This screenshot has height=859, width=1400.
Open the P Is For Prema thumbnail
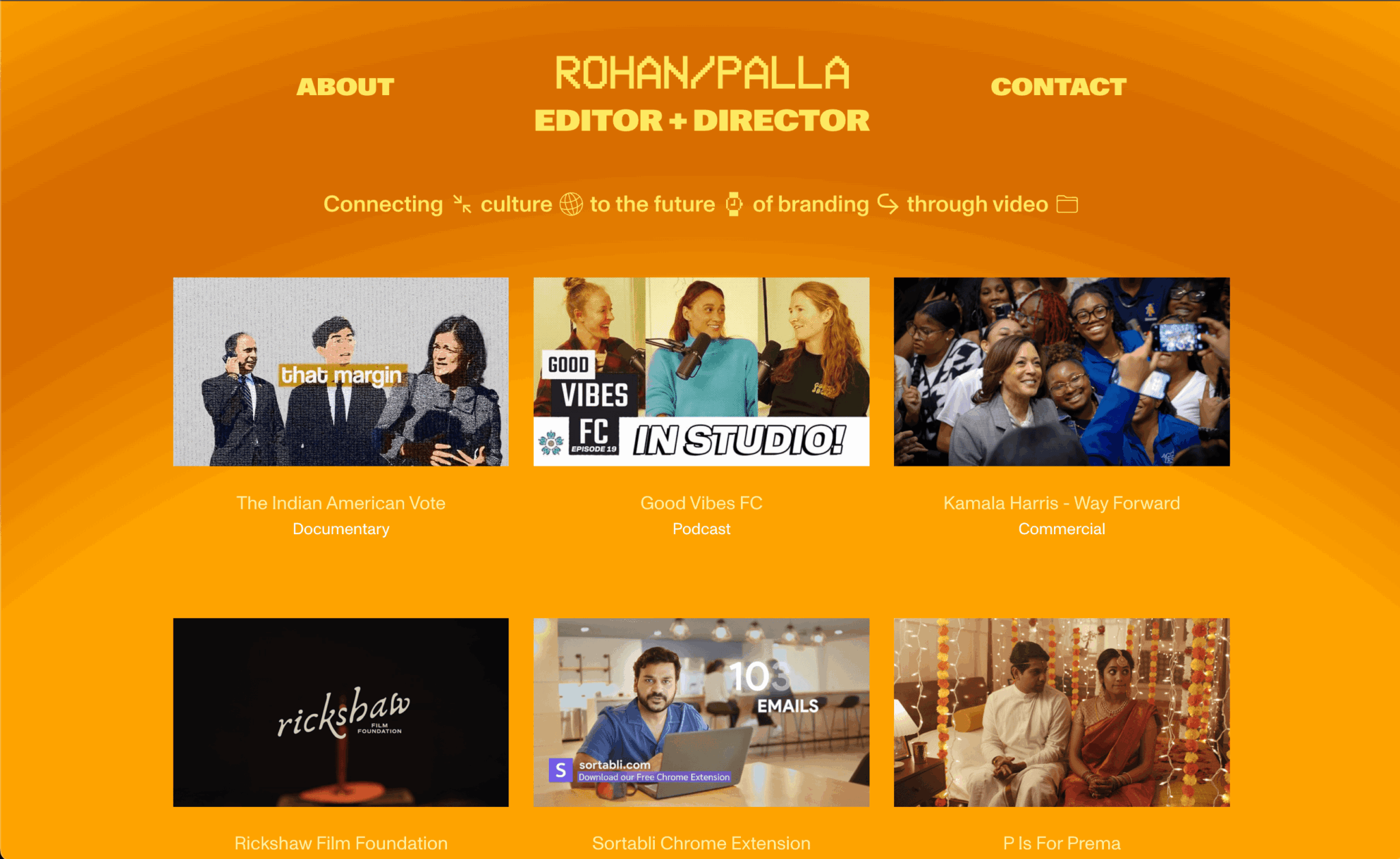pos(1062,712)
